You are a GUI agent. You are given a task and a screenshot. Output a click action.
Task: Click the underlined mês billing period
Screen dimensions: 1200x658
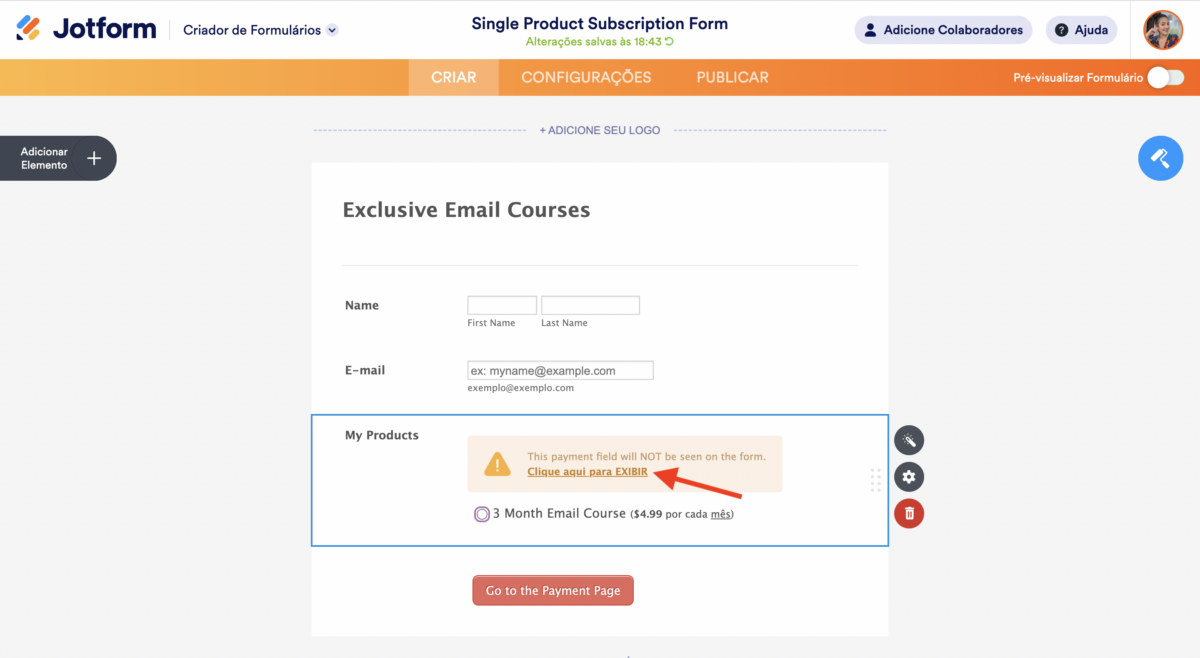[721, 515]
